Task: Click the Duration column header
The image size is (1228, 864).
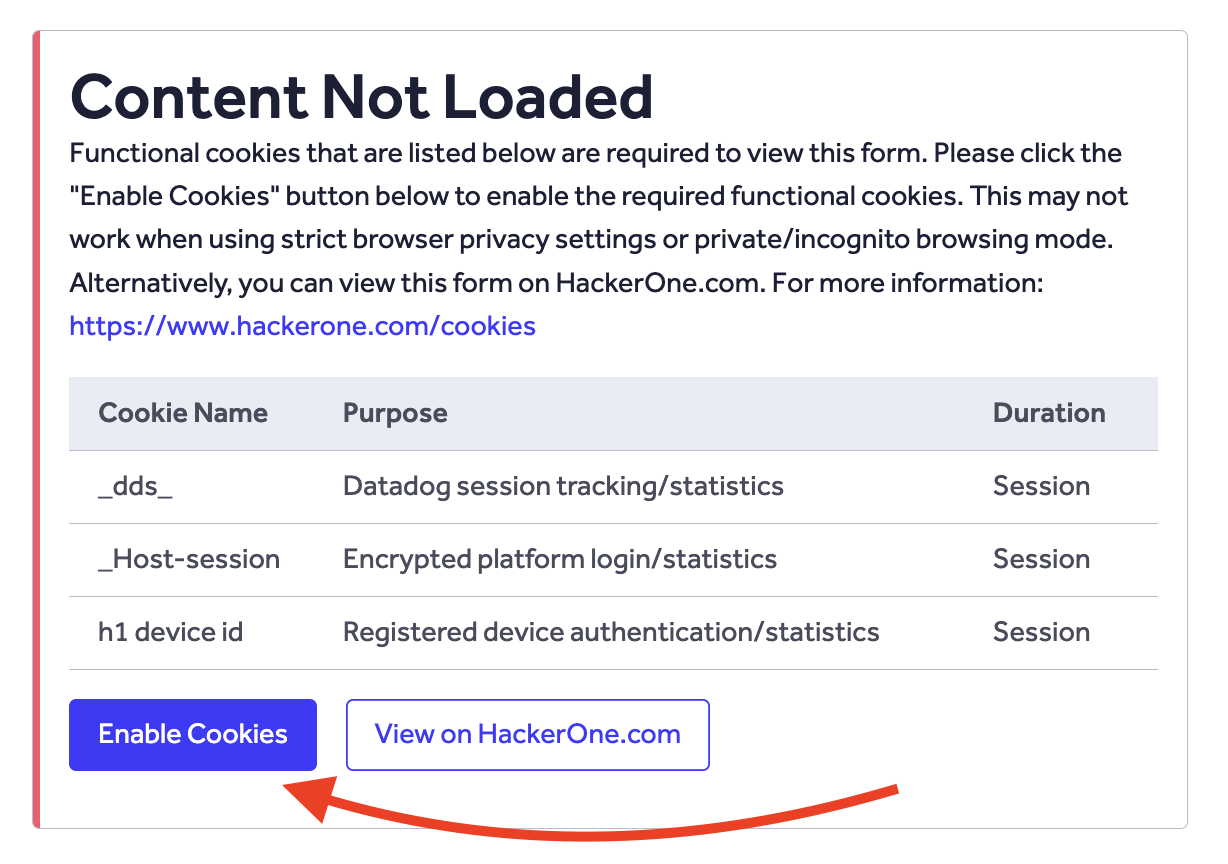Action: pos(1049,413)
